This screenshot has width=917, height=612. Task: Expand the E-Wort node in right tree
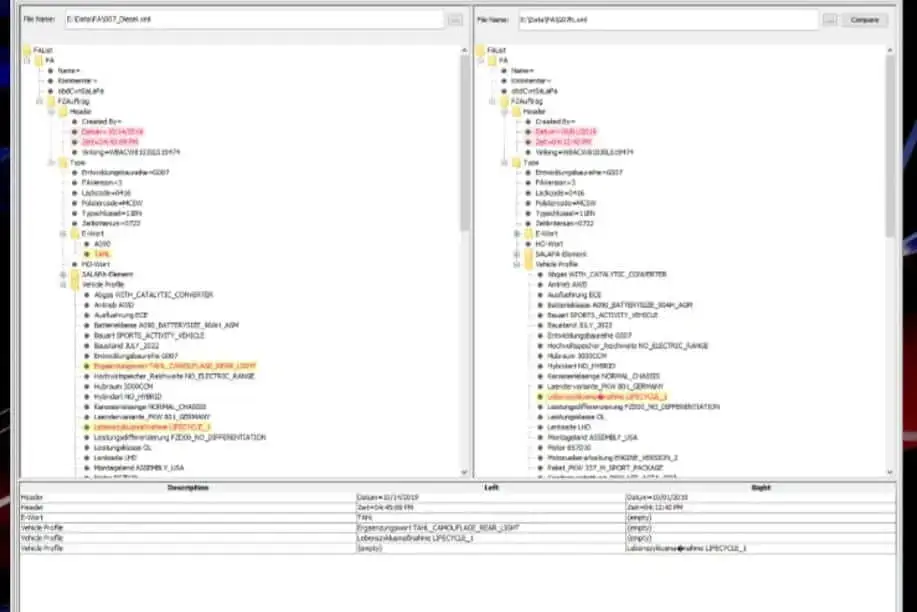(516, 233)
